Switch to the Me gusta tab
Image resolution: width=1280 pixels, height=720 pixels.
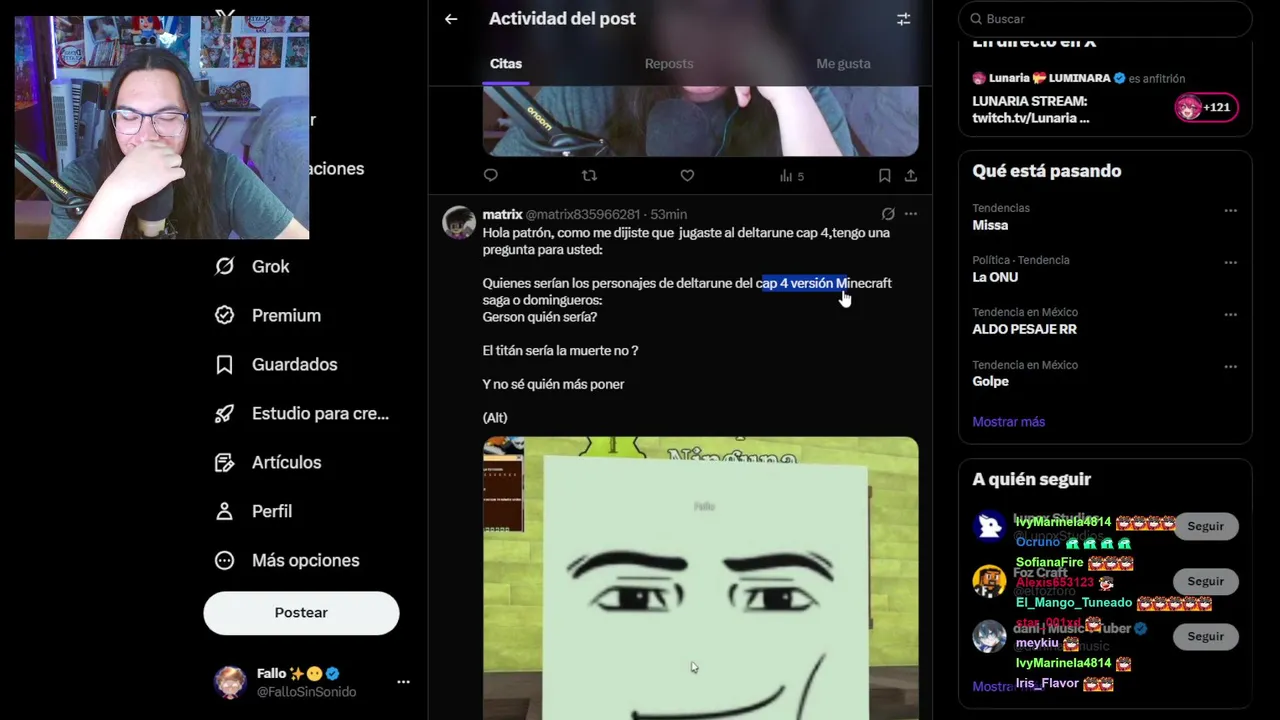843,63
